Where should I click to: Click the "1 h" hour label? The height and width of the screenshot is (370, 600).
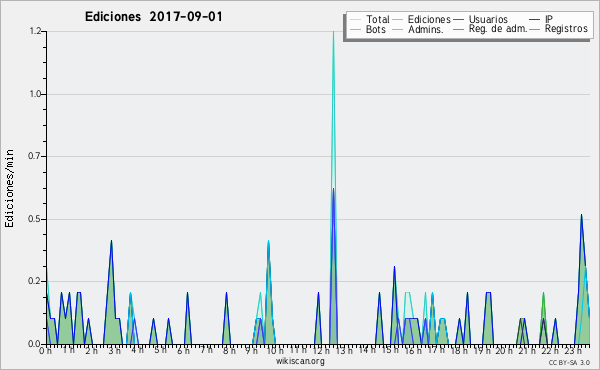(x=69, y=350)
